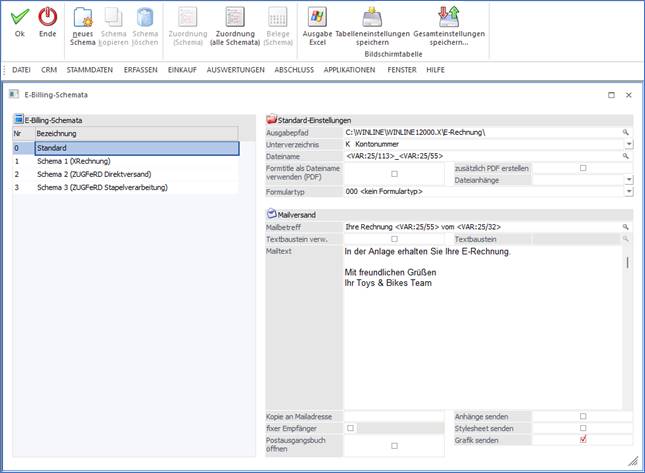The width and height of the screenshot is (645, 473).
Task: Open the CRM menu
Action: pyautogui.click(x=49, y=70)
